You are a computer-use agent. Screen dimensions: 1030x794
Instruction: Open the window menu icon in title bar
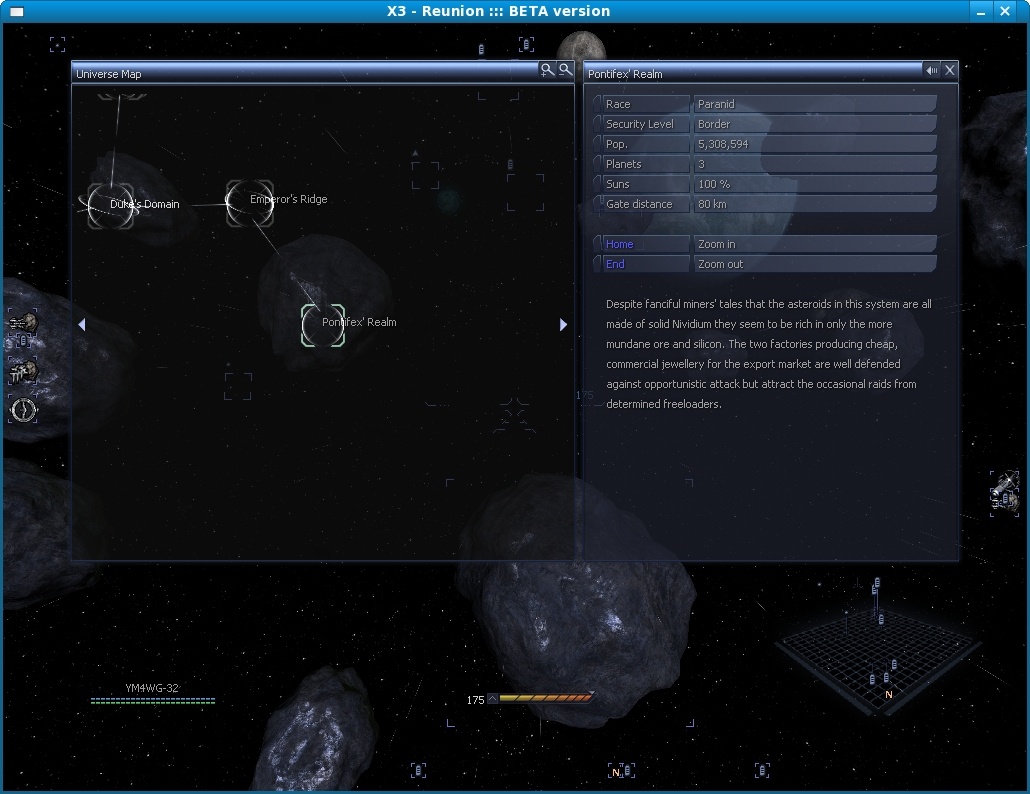17,11
